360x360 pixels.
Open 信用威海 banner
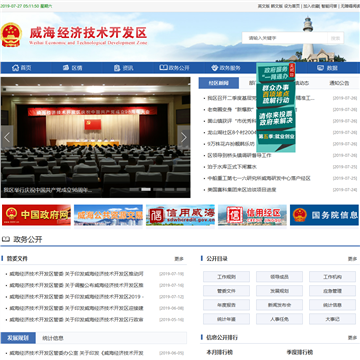pyautogui.click(x=180, y=215)
